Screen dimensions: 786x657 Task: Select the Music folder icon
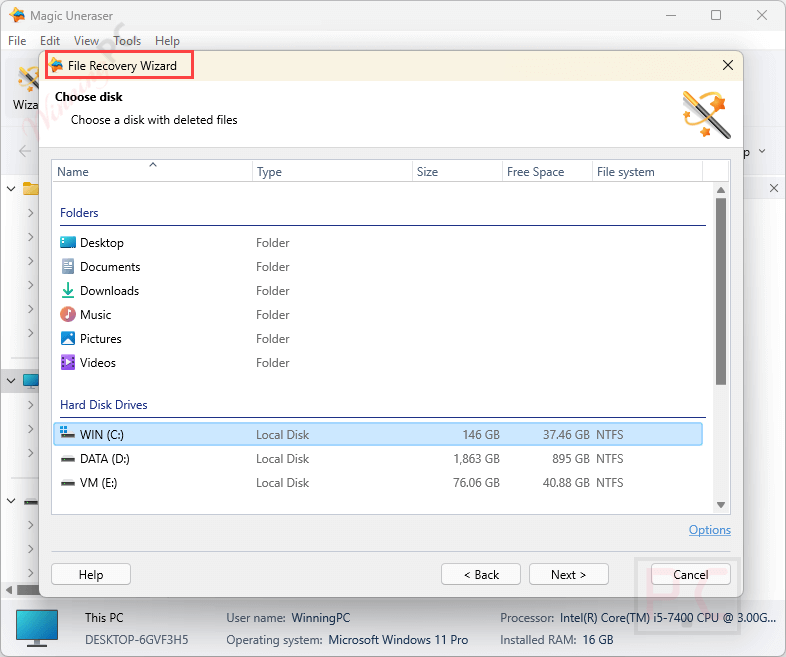click(68, 315)
